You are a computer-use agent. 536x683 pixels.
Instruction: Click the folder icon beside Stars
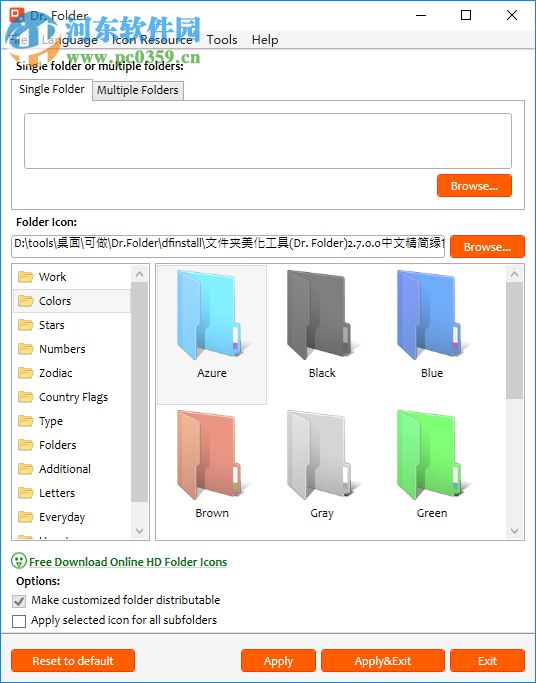(x=26, y=325)
